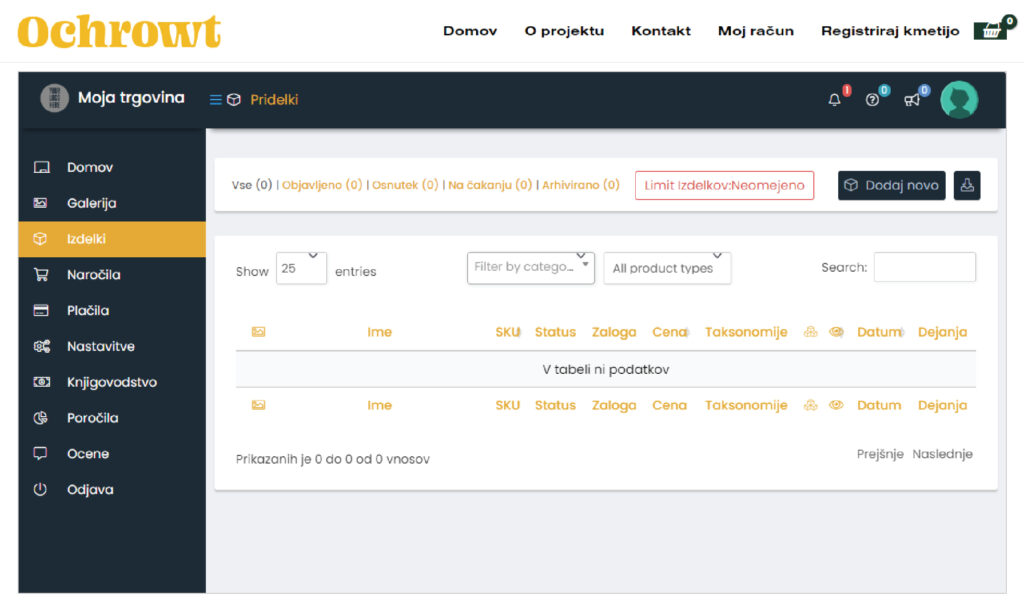Click 'V tabeli ni podatkov' empty row
Viewport: 1024px width, 611px height.
click(605, 369)
